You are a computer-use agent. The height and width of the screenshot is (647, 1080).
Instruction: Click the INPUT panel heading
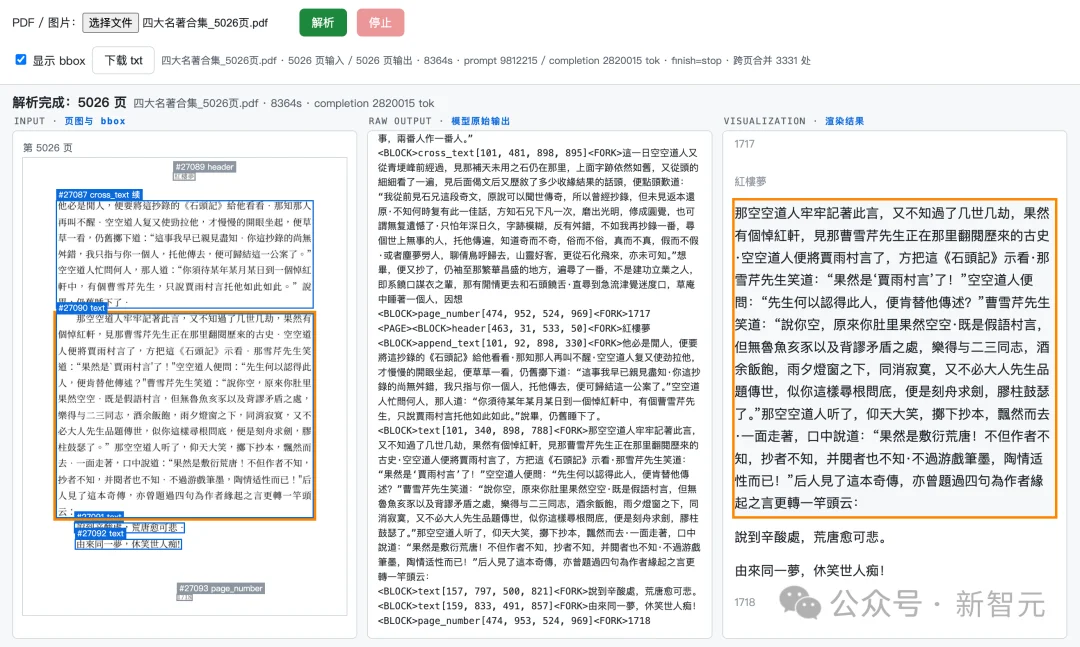(30, 121)
